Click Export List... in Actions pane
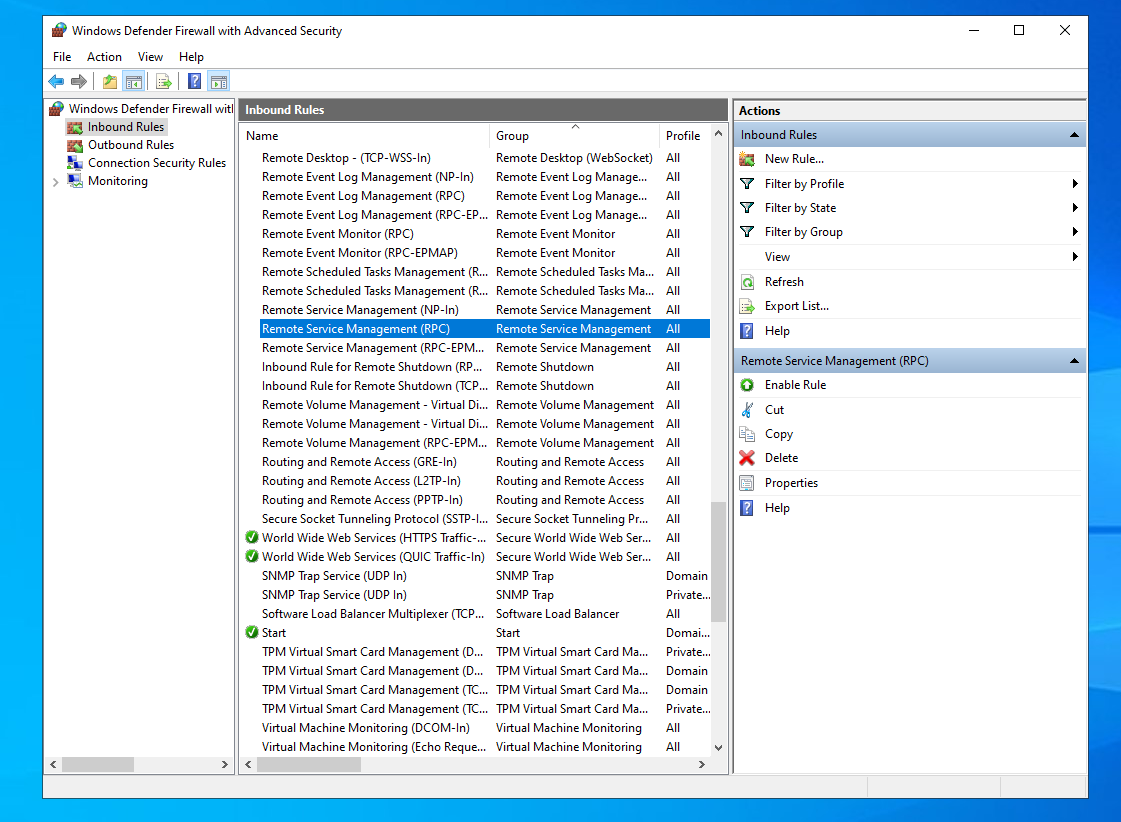 (x=796, y=307)
